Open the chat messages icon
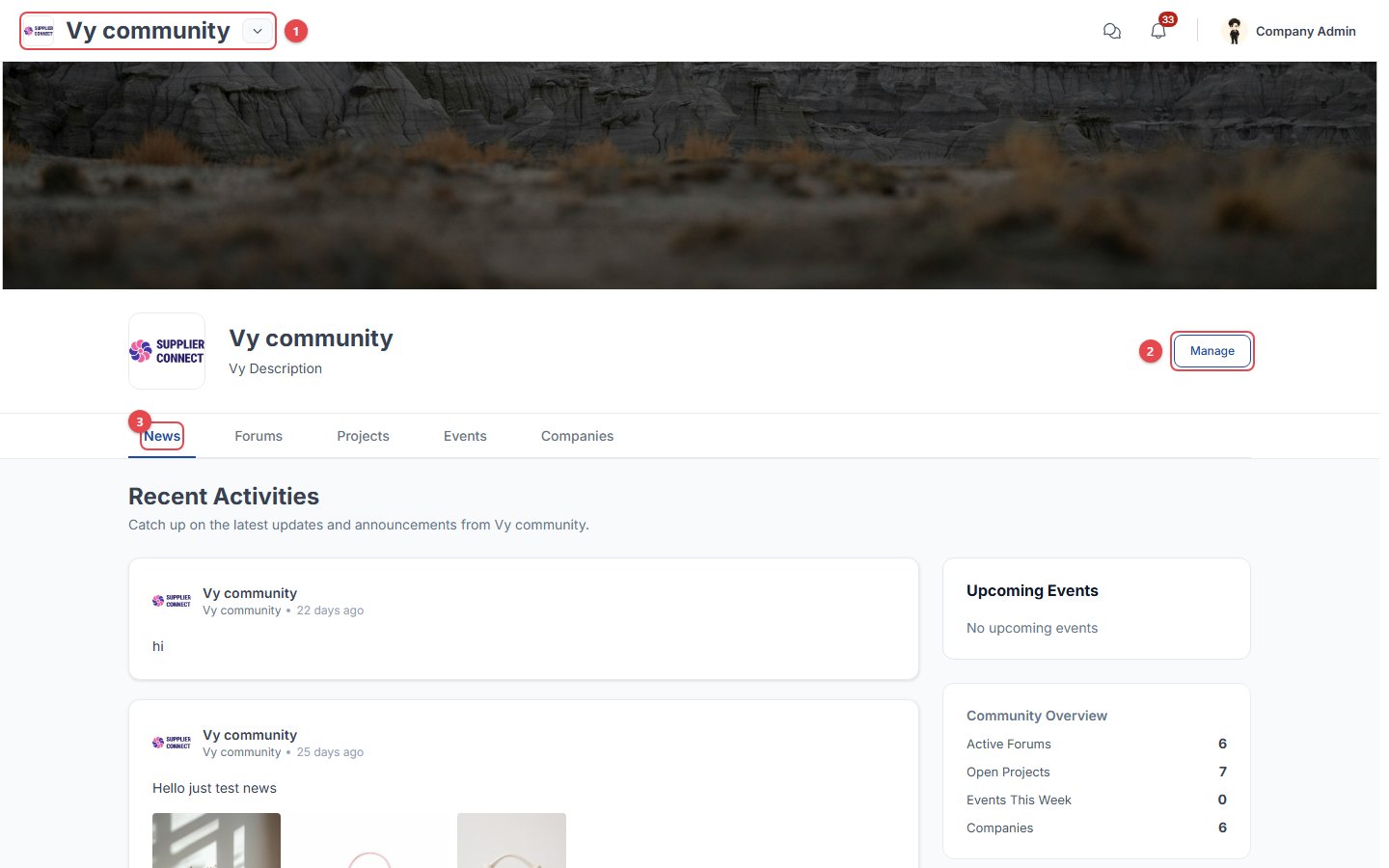1389x868 pixels. click(1112, 31)
